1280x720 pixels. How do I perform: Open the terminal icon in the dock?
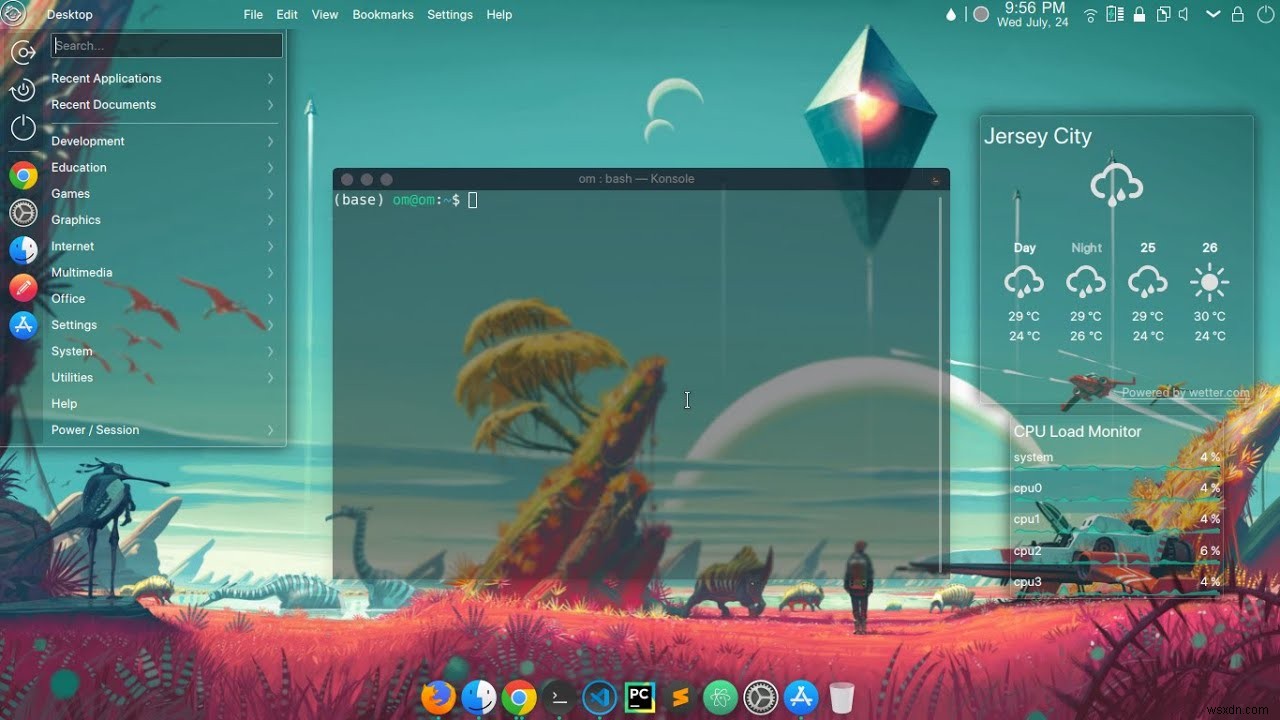[558, 697]
